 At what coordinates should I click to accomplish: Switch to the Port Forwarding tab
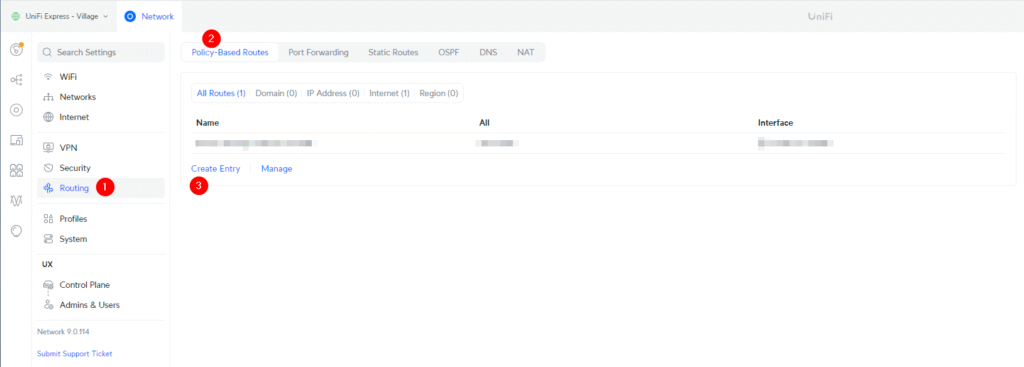pos(318,52)
